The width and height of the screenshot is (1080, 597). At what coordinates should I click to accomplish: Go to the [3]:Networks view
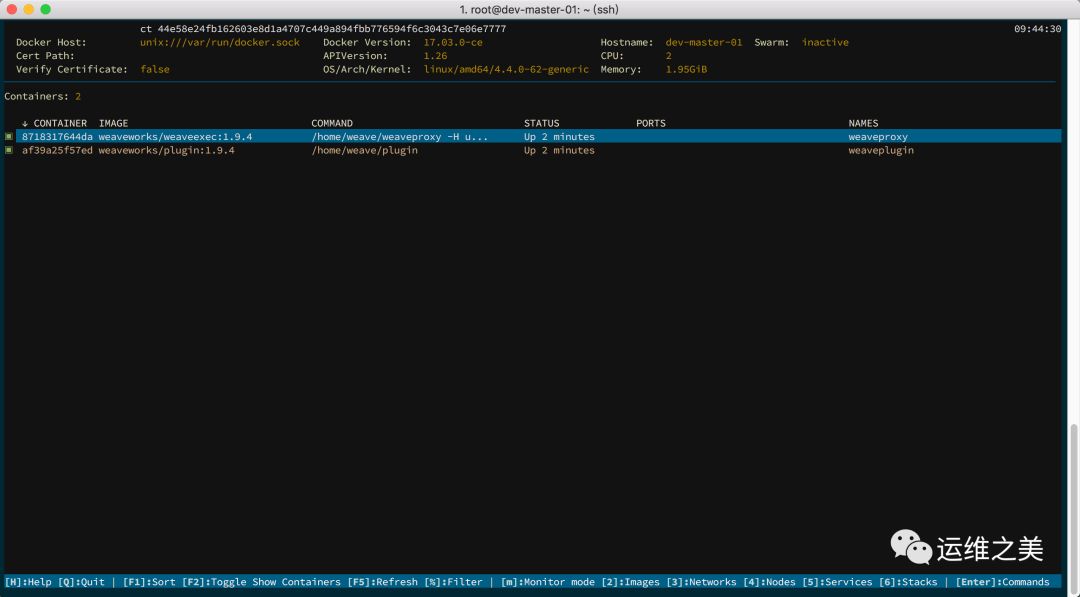tap(701, 582)
